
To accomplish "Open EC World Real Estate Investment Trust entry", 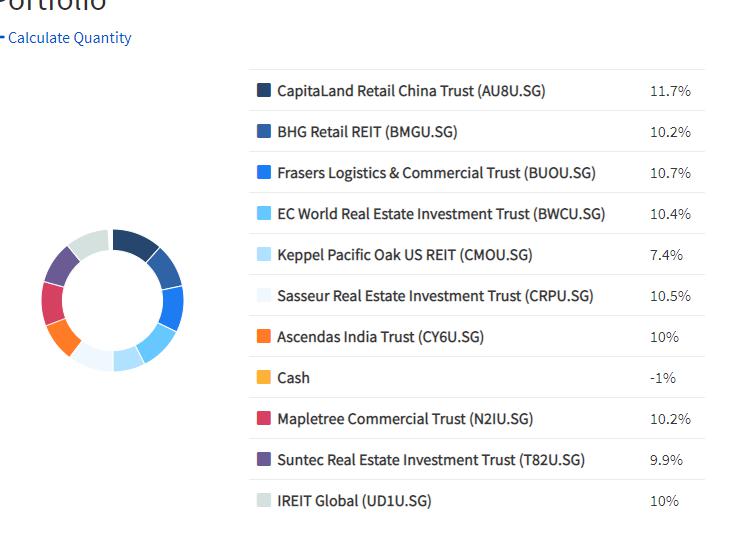I will [x=441, y=213].
